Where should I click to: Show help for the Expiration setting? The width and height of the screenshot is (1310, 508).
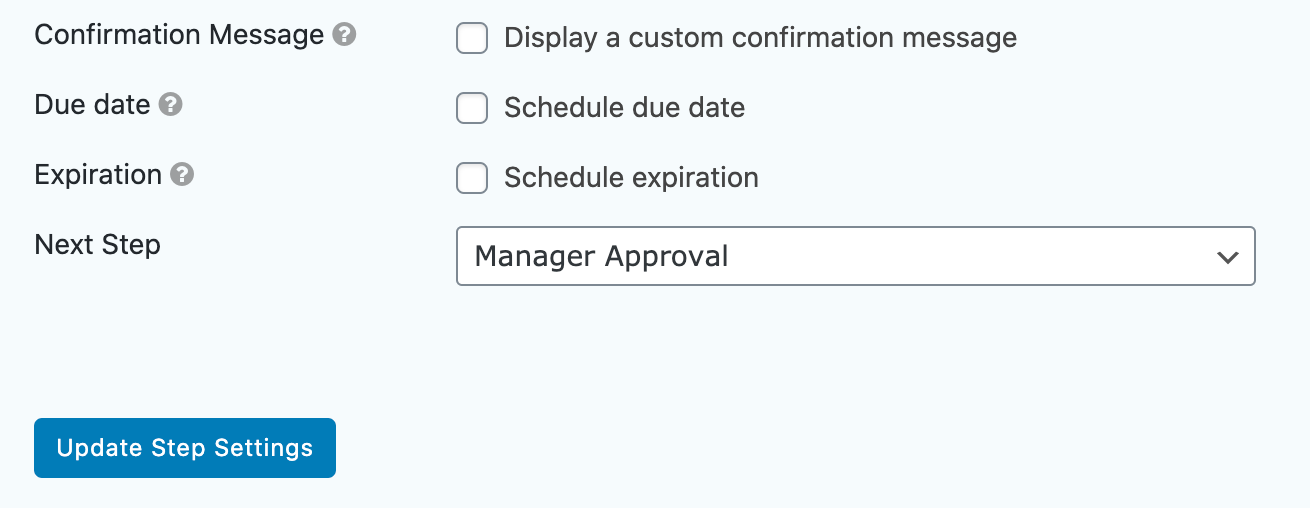[x=182, y=175]
